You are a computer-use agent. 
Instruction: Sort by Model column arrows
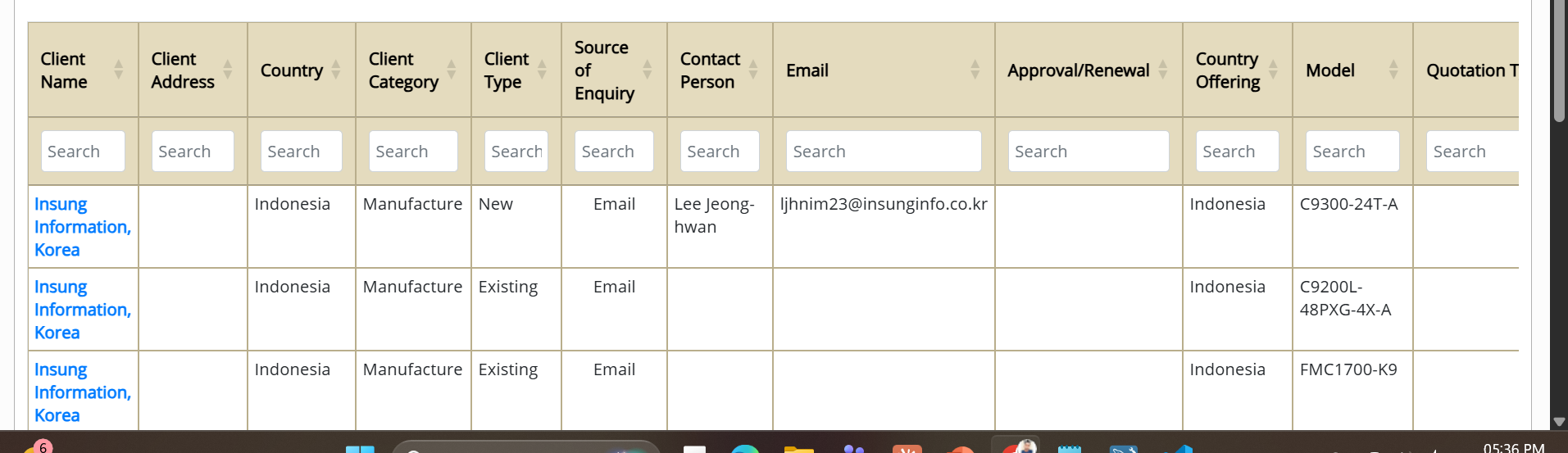(1393, 70)
